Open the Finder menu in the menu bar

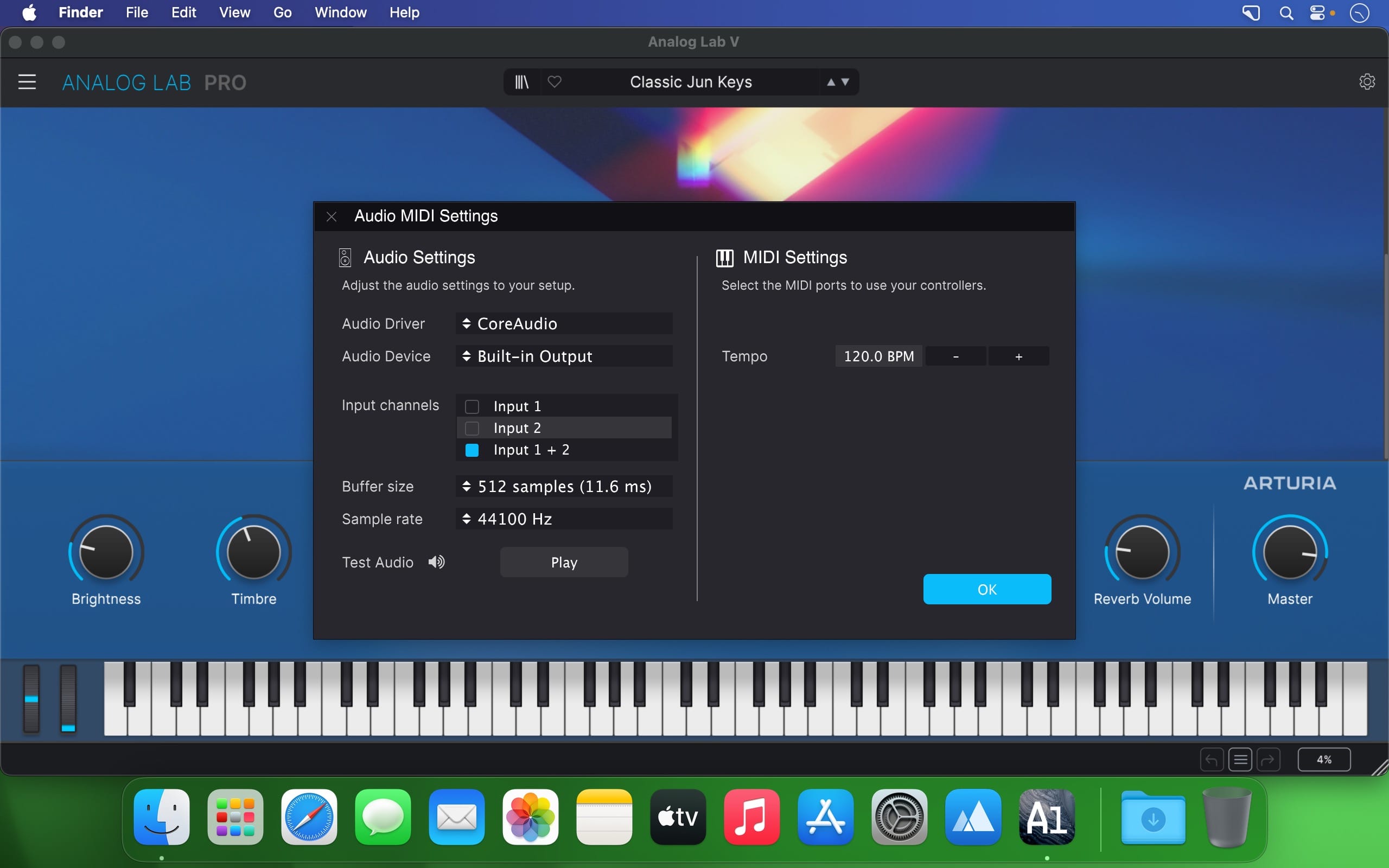point(80,12)
